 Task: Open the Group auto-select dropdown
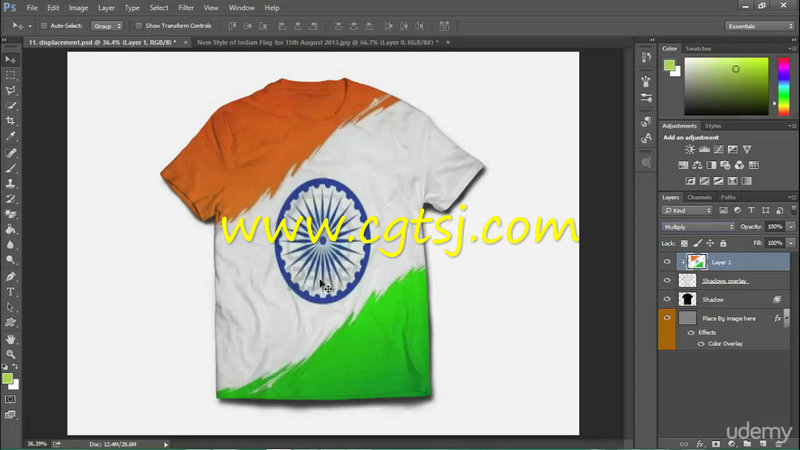(x=107, y=26)
